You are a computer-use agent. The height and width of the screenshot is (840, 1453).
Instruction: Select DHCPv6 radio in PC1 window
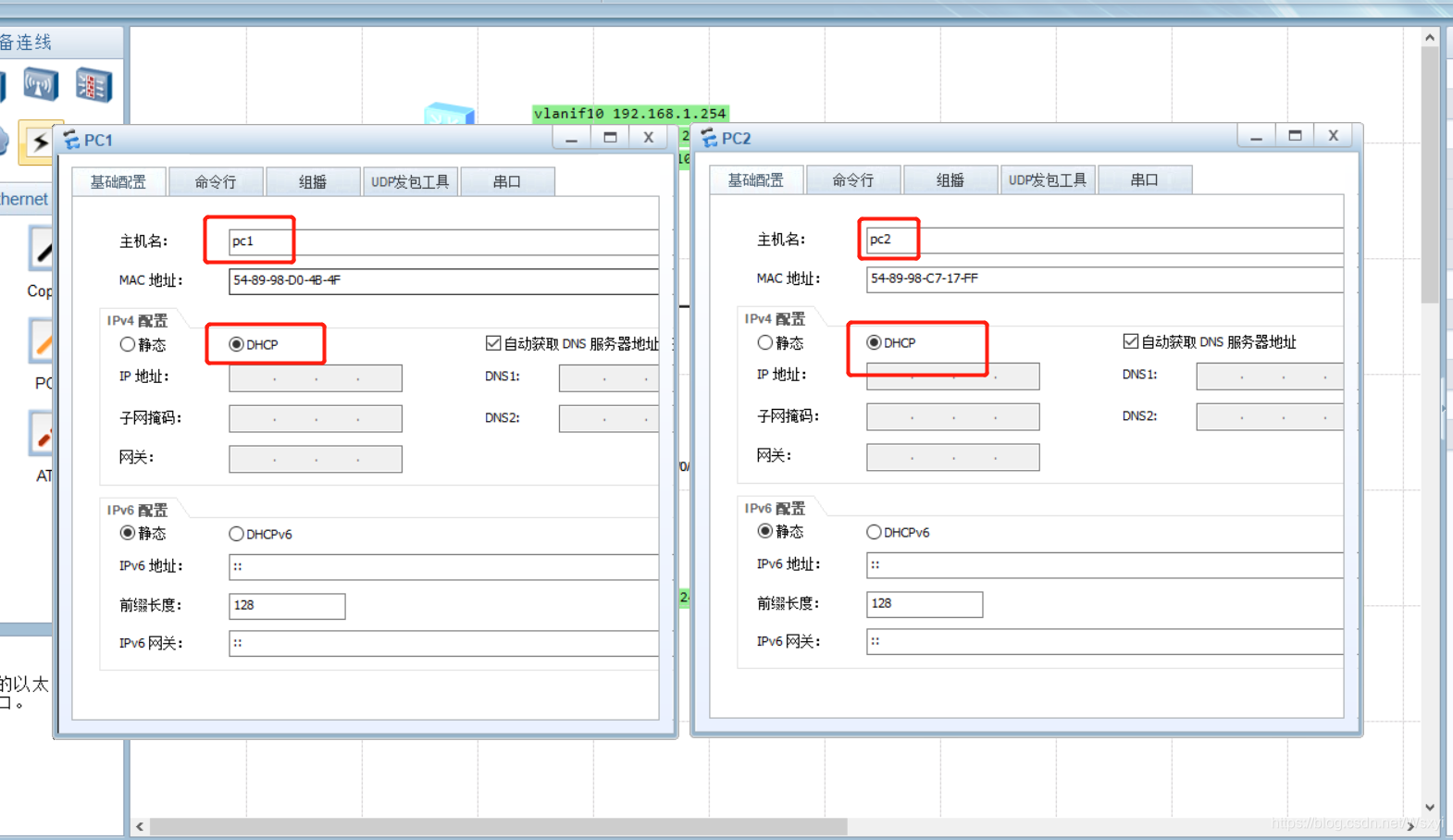pyautogui.click(x=237, y=534)
